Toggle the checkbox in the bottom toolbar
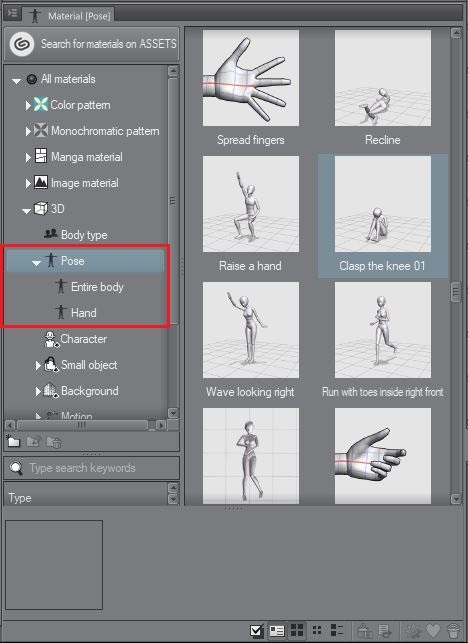This screenshot has width=468, height=643. (x=257, y=630)
